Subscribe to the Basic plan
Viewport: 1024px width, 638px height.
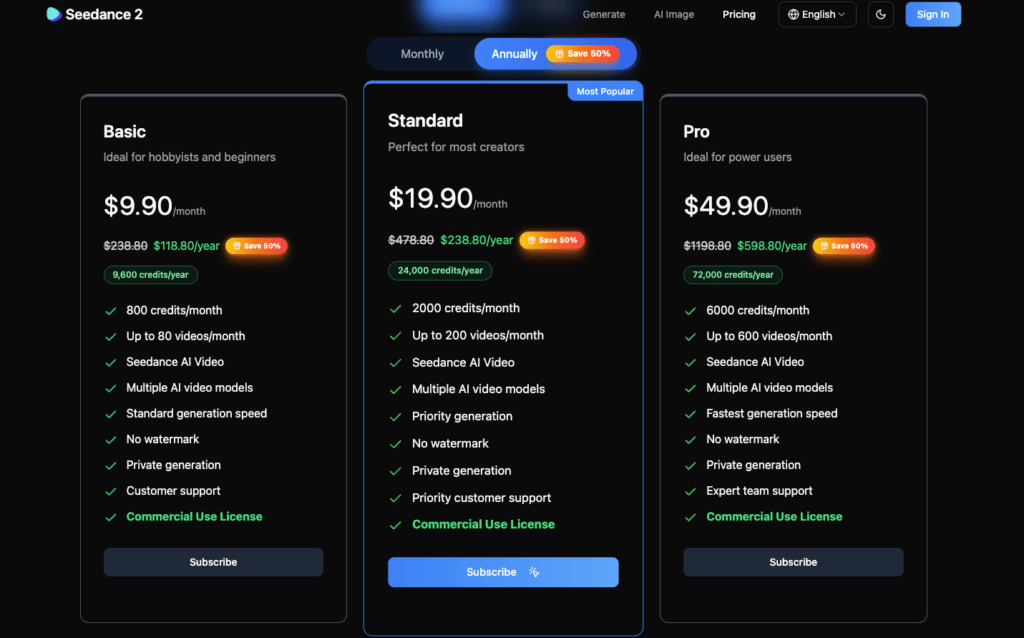tap(213, 562)
